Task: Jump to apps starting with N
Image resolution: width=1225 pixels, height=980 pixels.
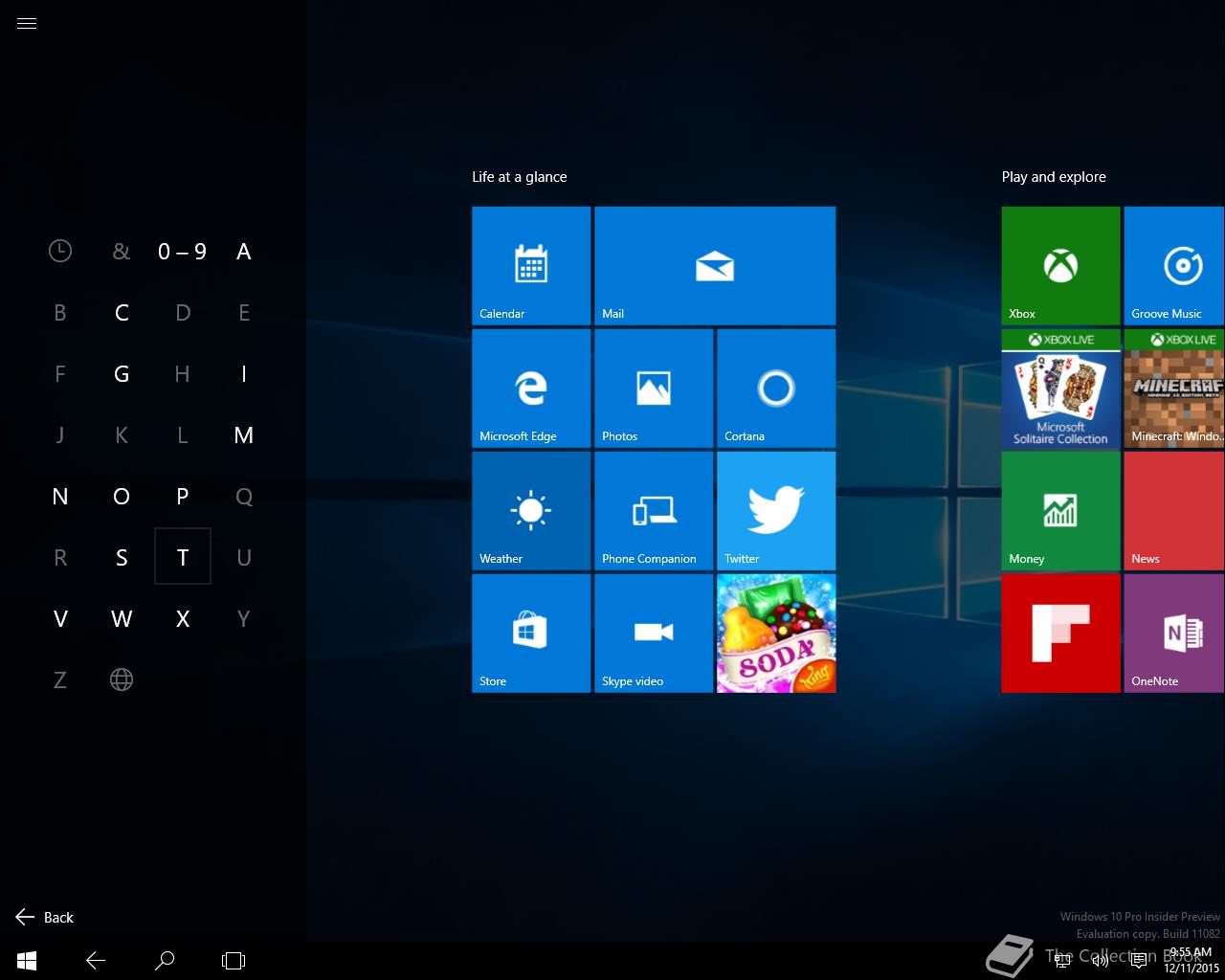Action: tap(60, 497)
